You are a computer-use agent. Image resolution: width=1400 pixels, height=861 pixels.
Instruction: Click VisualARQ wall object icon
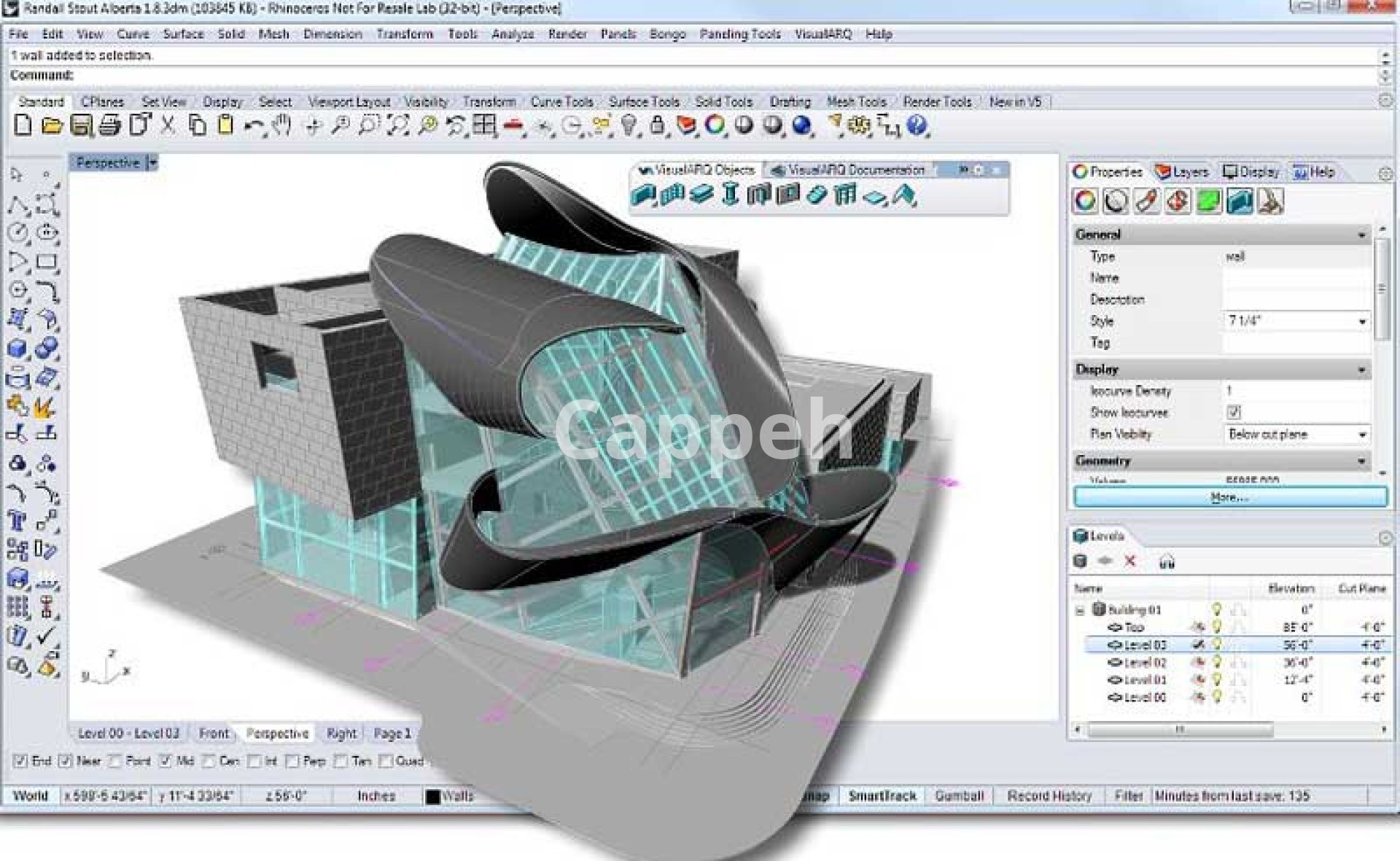(643, 195)
